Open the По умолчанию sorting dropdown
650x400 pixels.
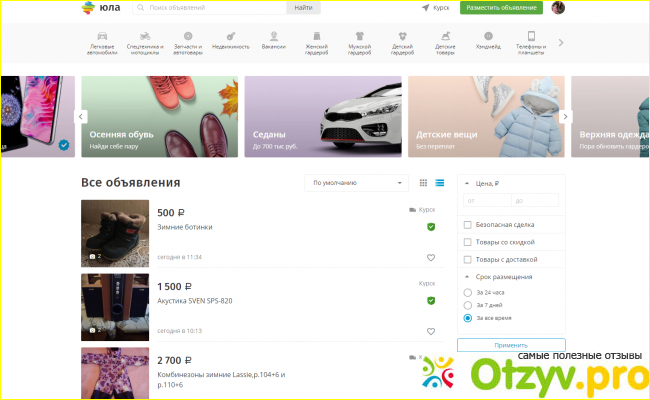[x=356, y=183]
